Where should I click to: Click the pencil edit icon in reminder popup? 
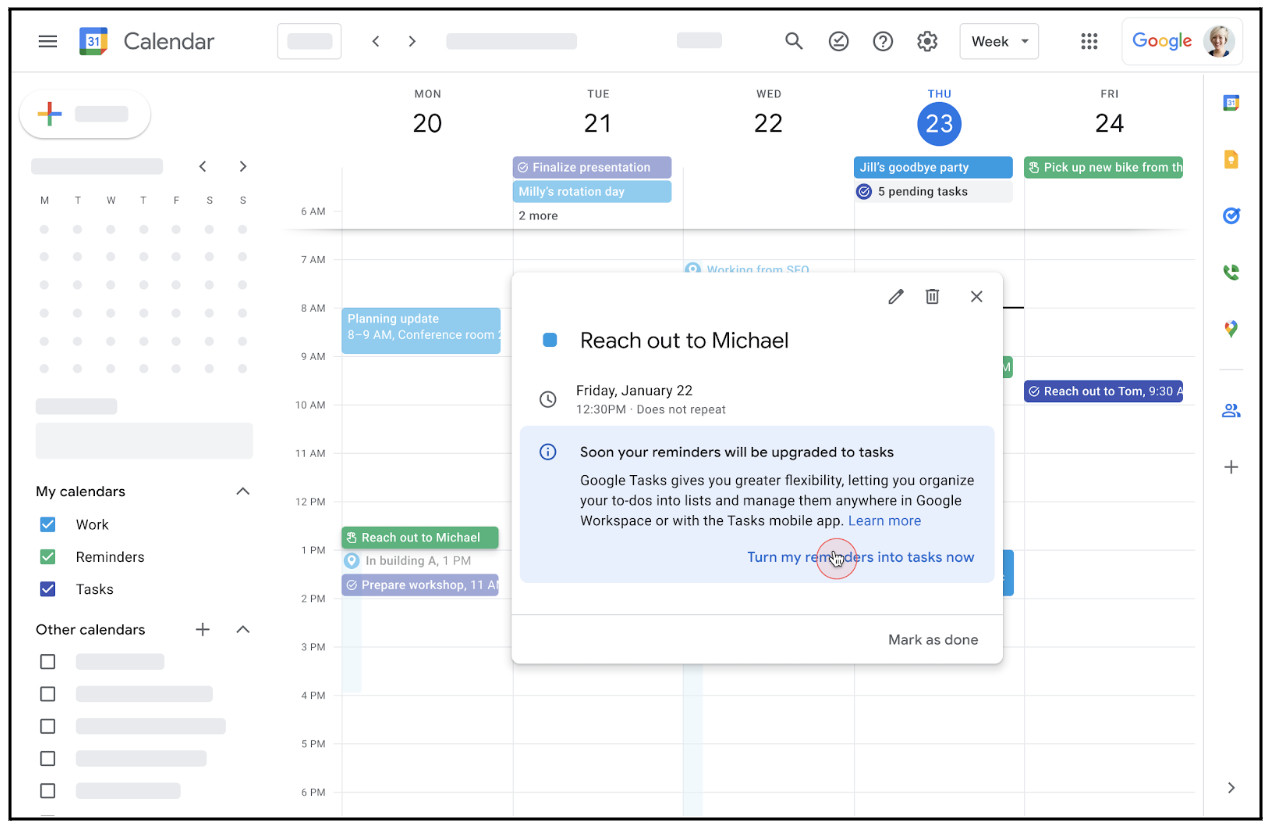(896, 297)
